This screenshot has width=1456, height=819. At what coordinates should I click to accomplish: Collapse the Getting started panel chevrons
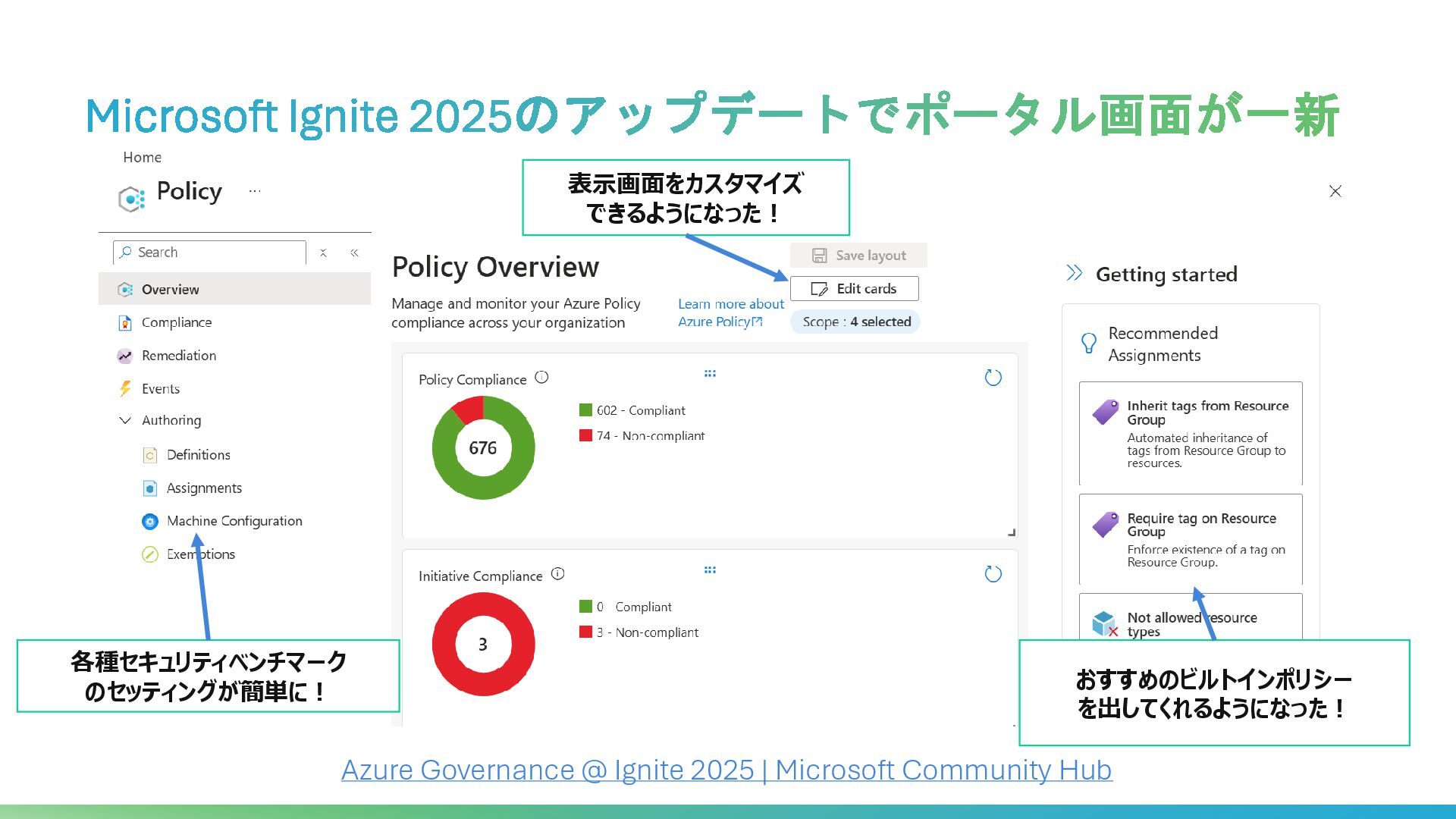(x=1074, y=273)
